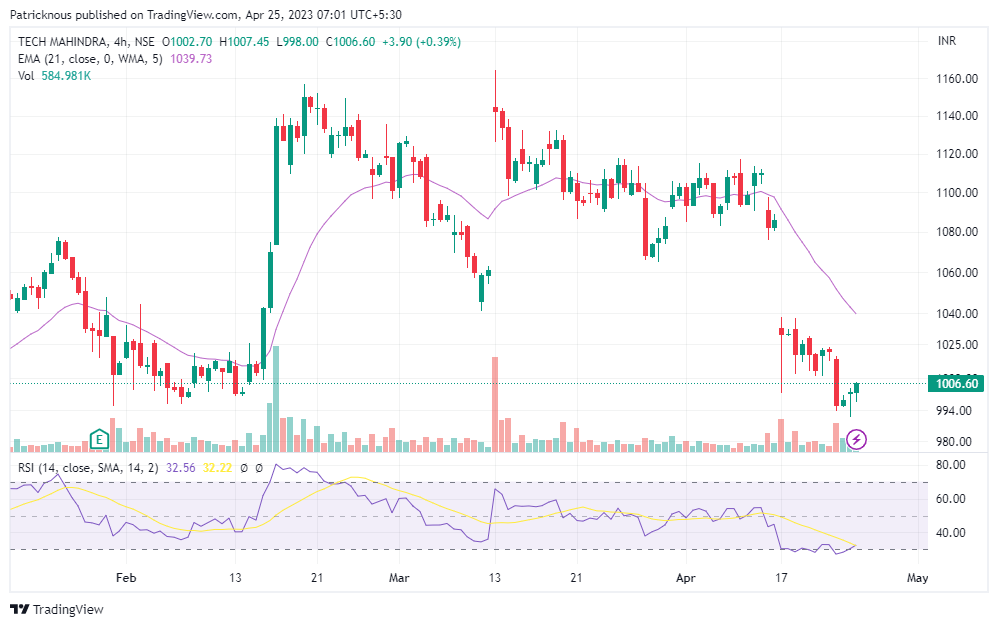
Task: Click the 1080.00 price axis label
Action: (x=957, y=232)
